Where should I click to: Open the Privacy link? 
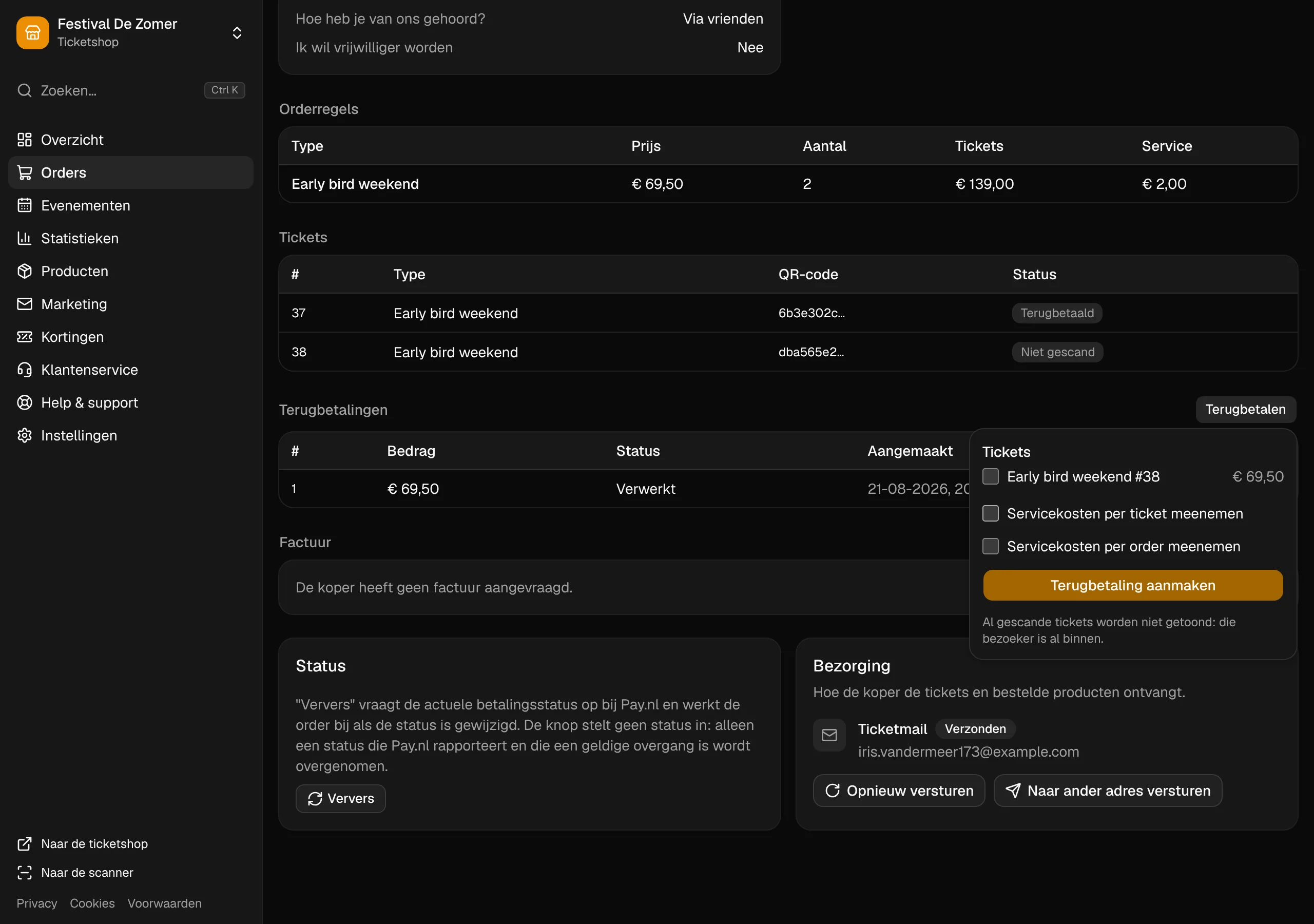click(x=36, y=903)
